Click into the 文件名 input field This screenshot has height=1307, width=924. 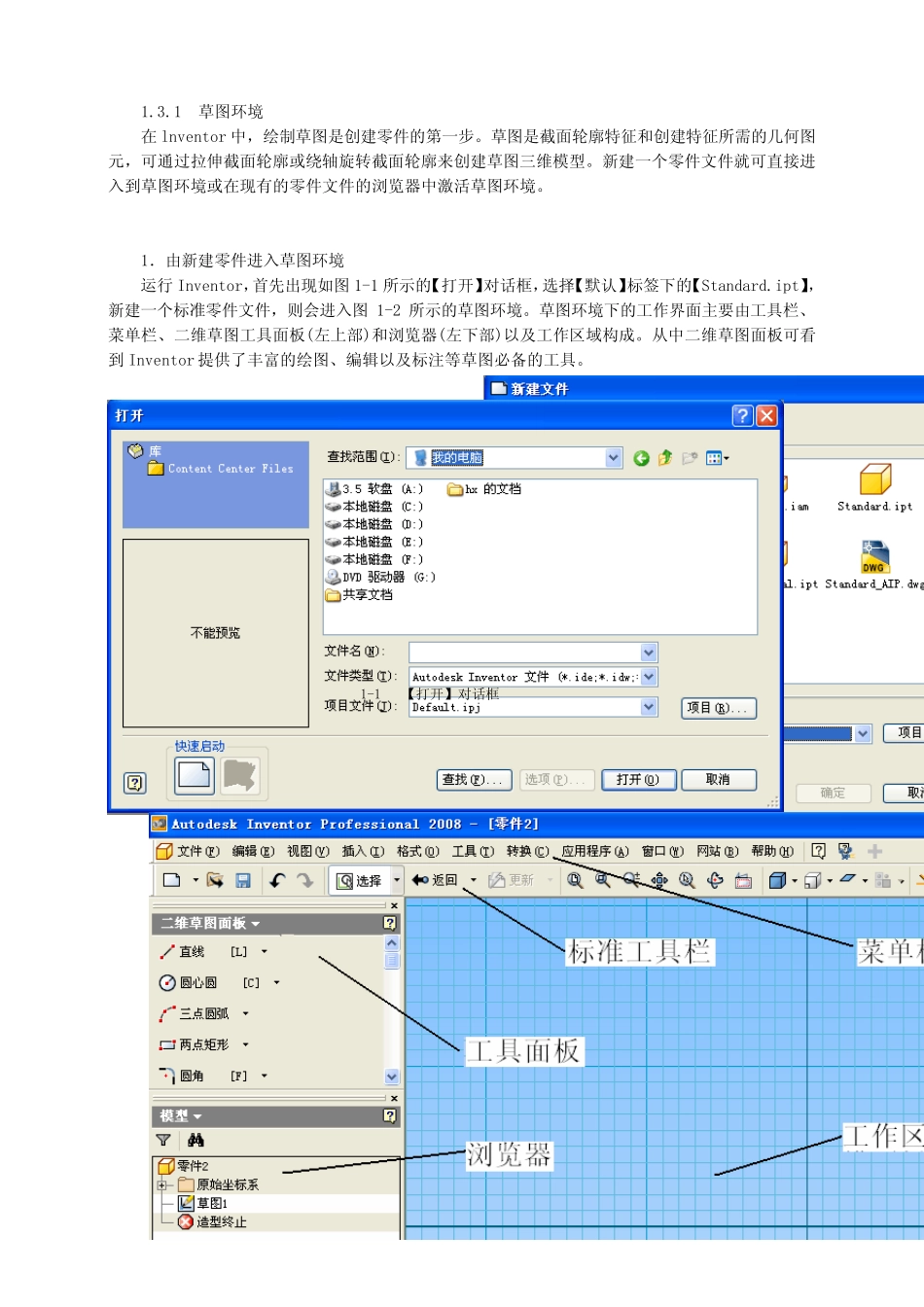(525, 653)
